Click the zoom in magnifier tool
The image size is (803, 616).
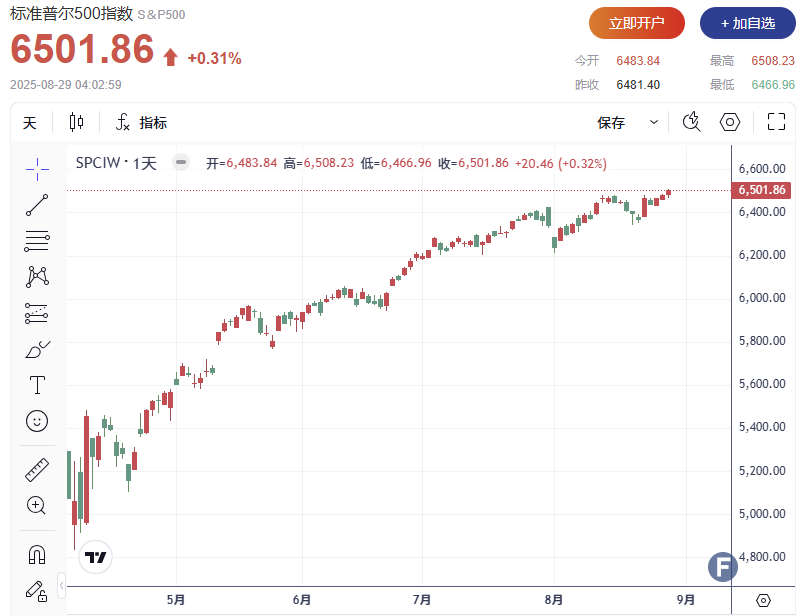(37, 505)
